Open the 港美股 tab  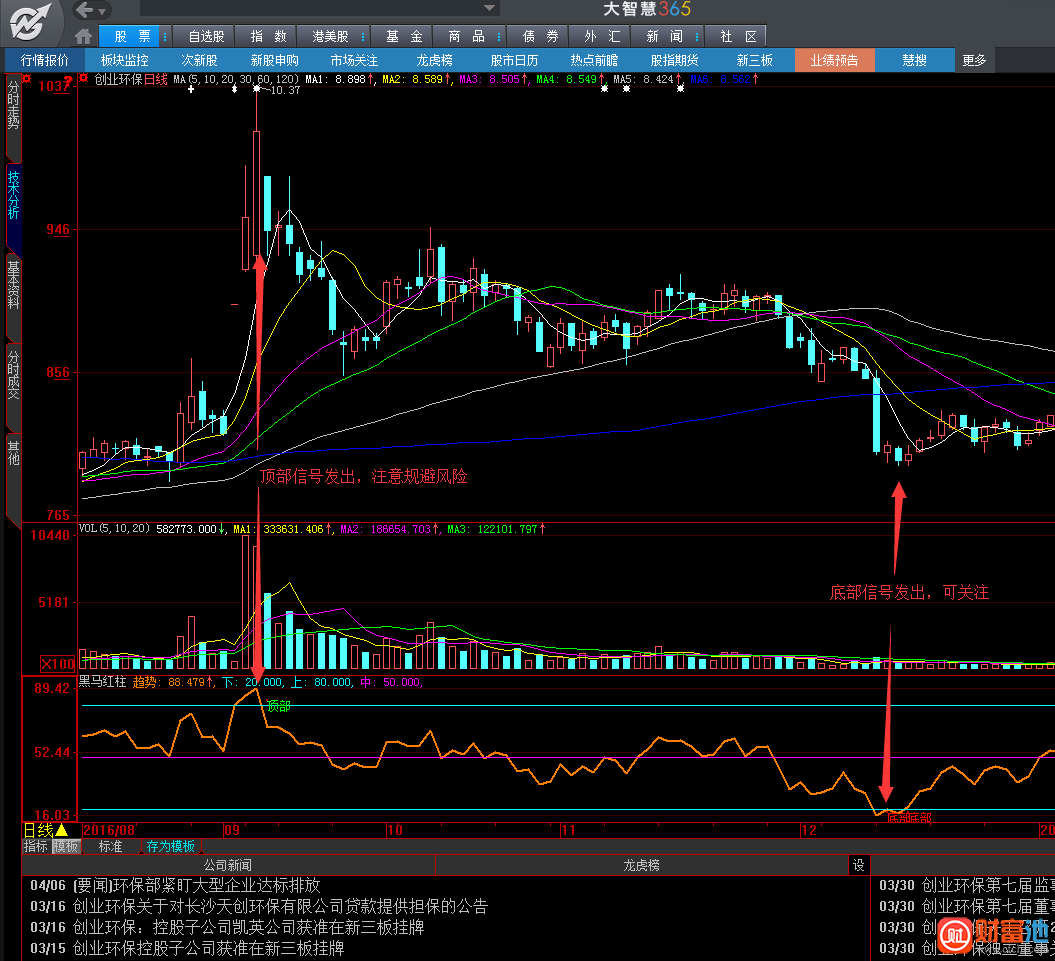click(330, 36)
